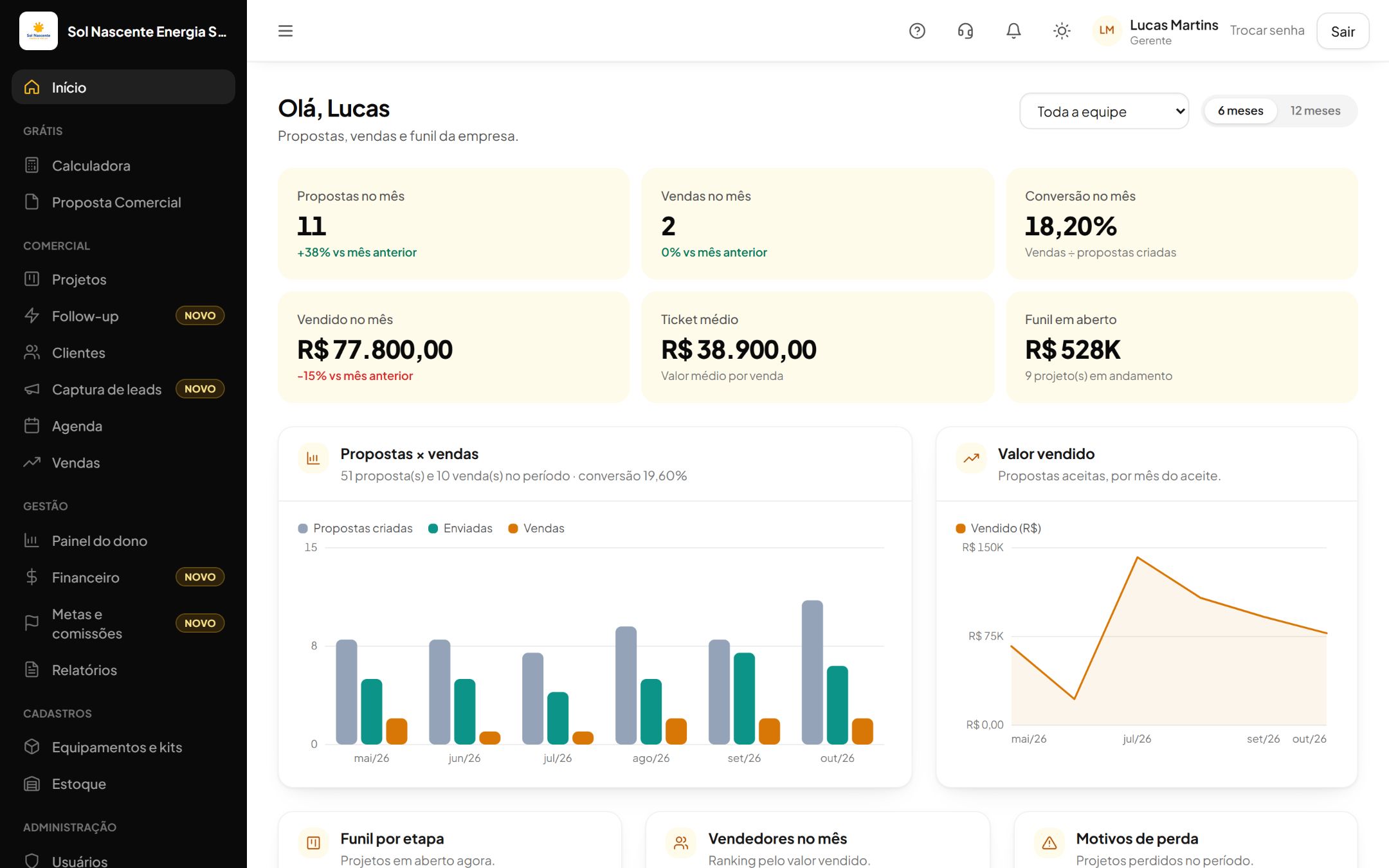Click the Funil em aberto card
Screen dimensions: 1389x868
coord(1181,347)
